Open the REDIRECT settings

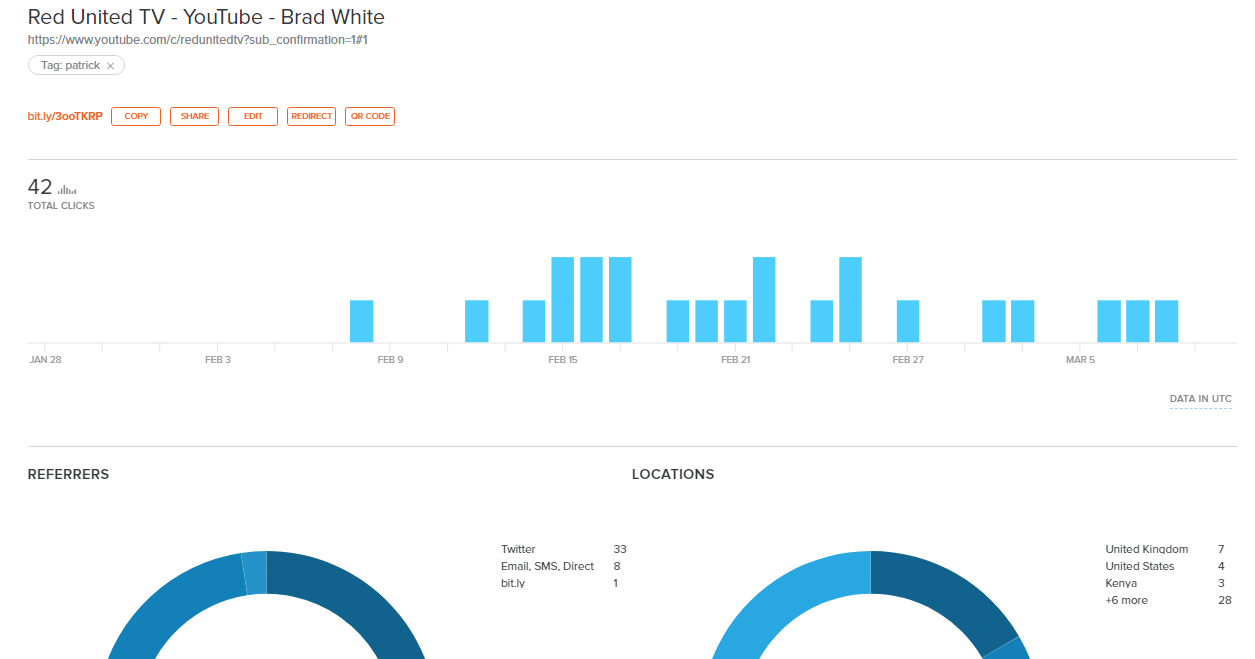tap(311, 116)
